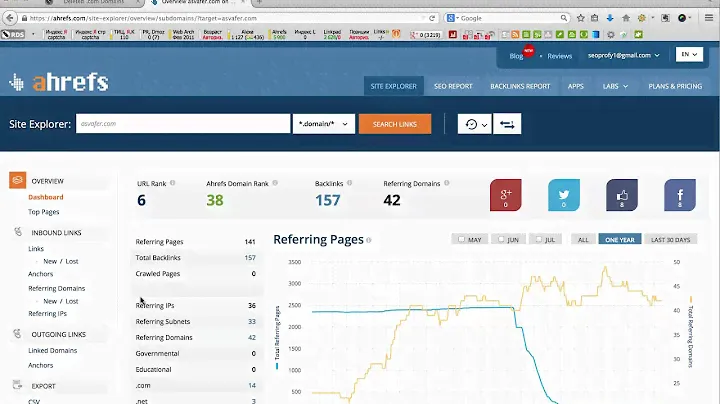Click the orange Overview sidebar icon
The width and height of the screenshot is (720, 404).
(17, 181)
